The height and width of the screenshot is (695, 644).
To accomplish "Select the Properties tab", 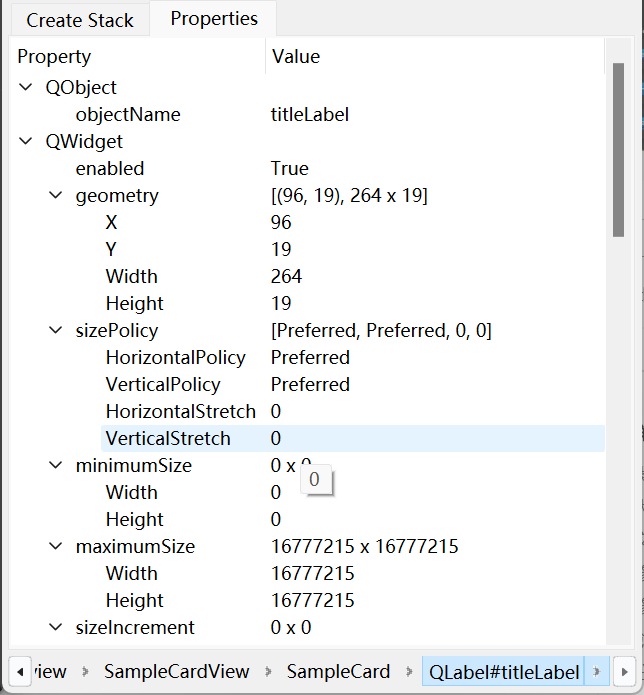I will [x=214, y=19].
